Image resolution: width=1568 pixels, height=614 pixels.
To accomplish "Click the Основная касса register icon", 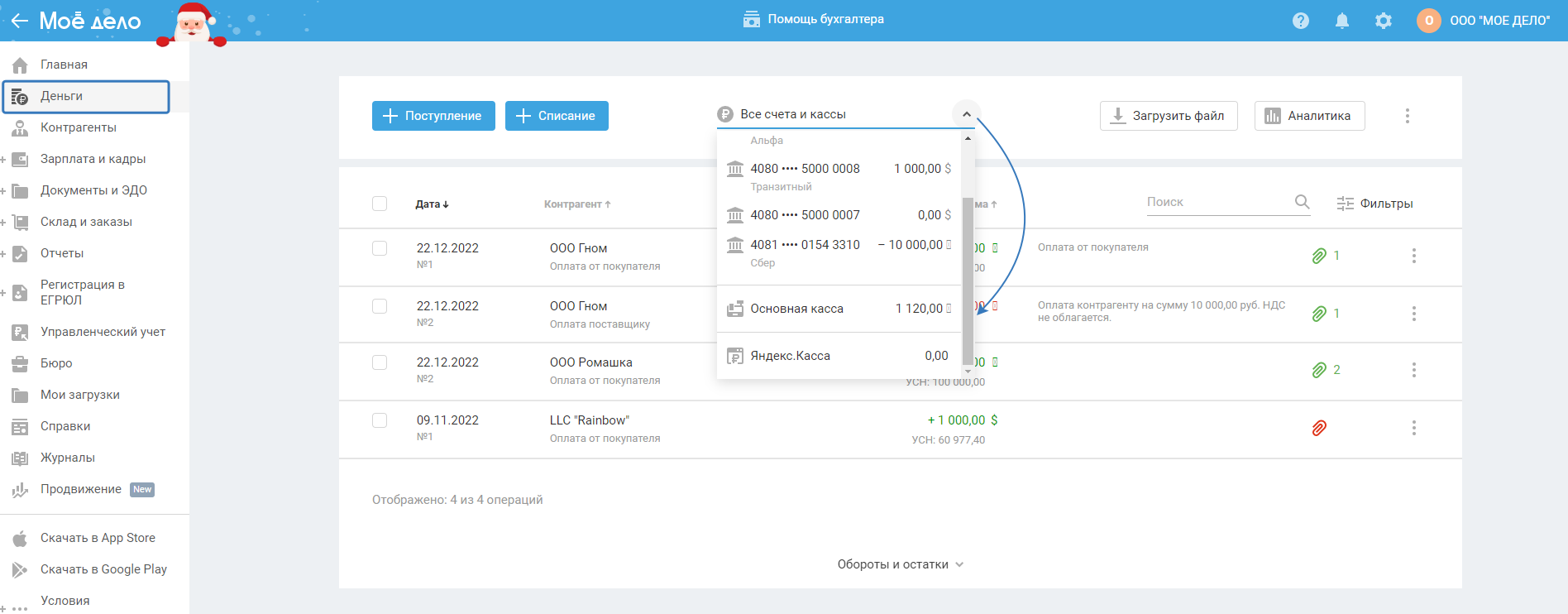I will 735,309.
